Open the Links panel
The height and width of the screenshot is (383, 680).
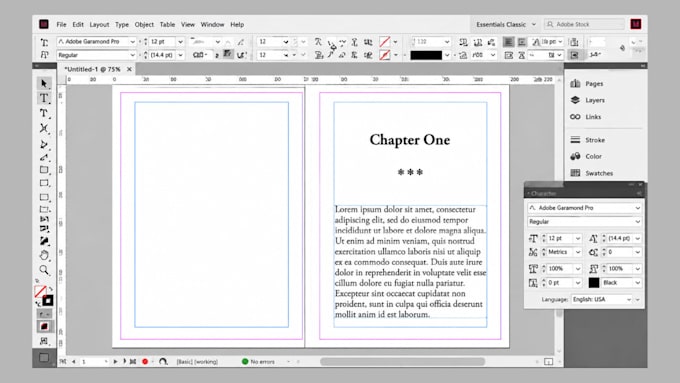pos(585,117)
